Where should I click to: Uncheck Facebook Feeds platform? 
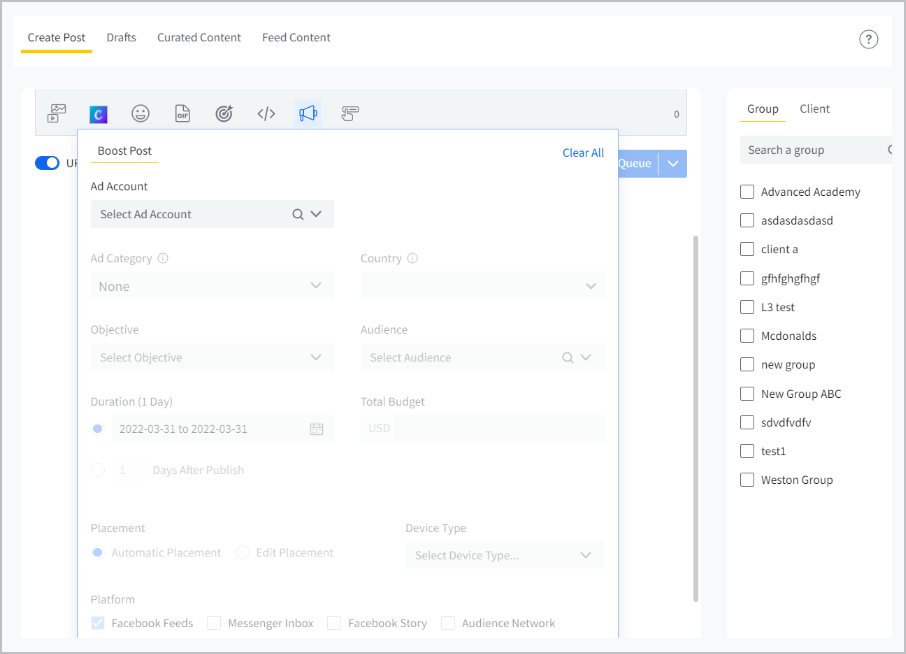point(98,623)
